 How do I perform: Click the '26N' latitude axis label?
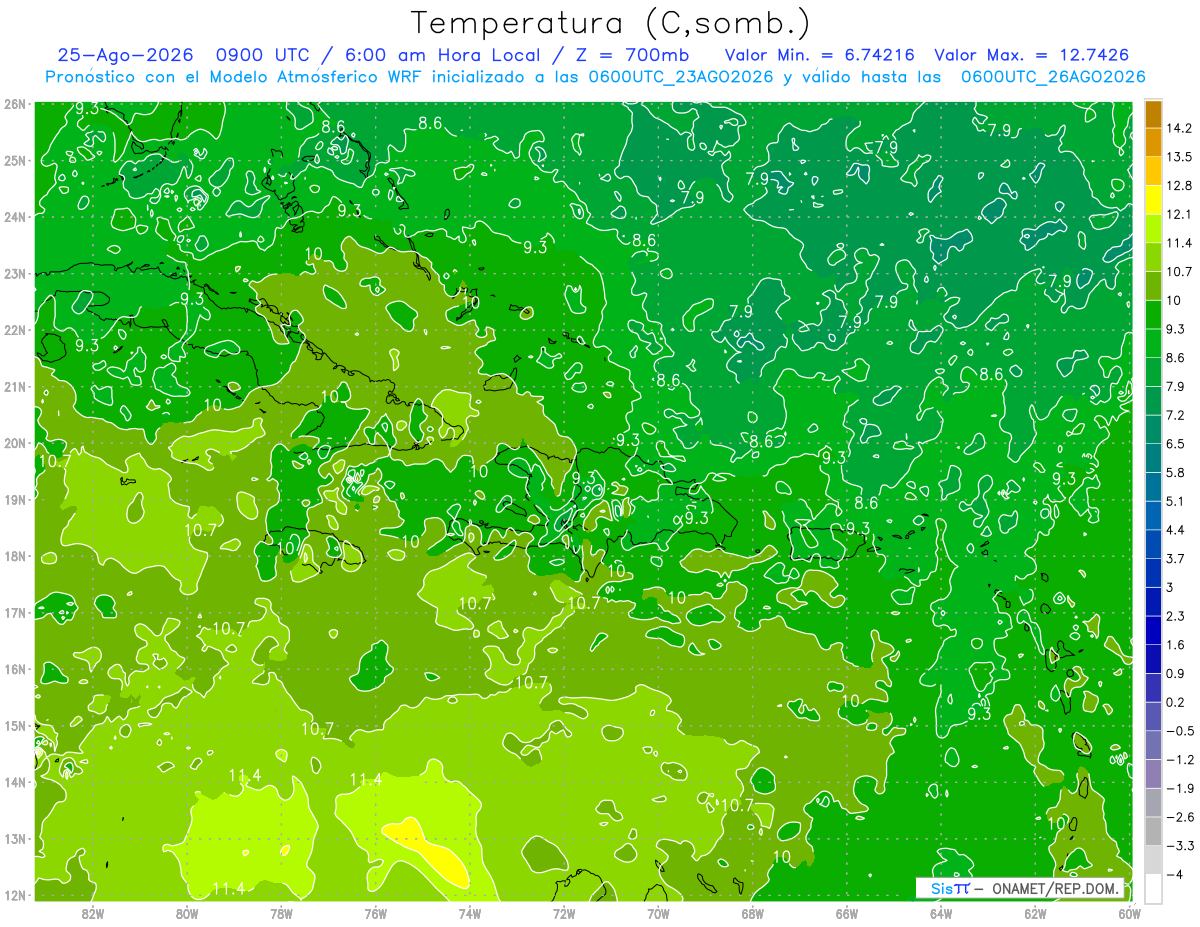point(16,104)
